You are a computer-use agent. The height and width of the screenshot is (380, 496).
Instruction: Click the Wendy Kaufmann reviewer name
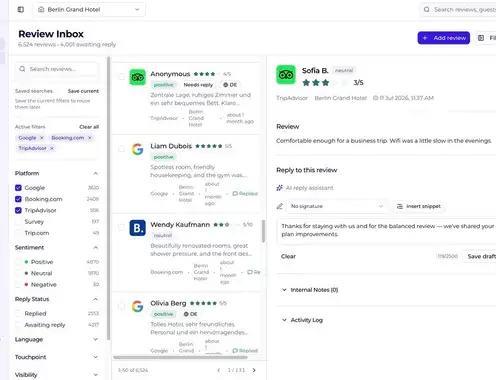pyautogui.click(x=180, y=225)
